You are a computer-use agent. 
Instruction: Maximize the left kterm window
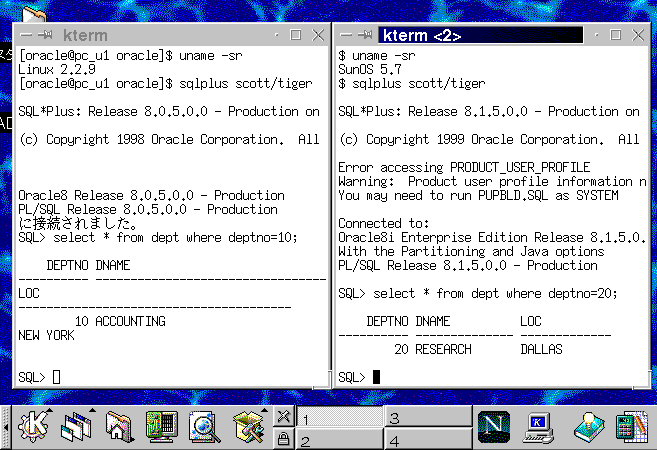296,35
